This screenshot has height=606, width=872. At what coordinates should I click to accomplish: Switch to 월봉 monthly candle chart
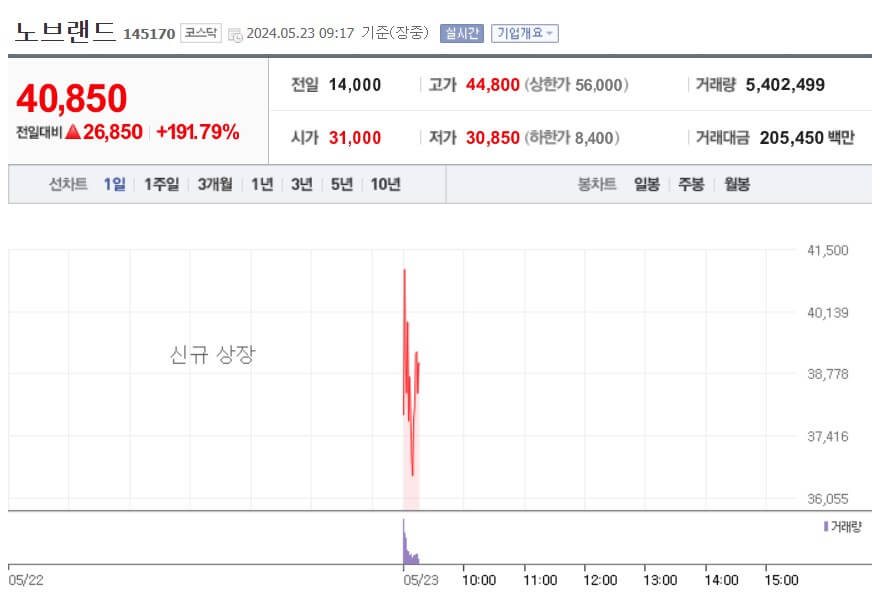tap(737, 184)
